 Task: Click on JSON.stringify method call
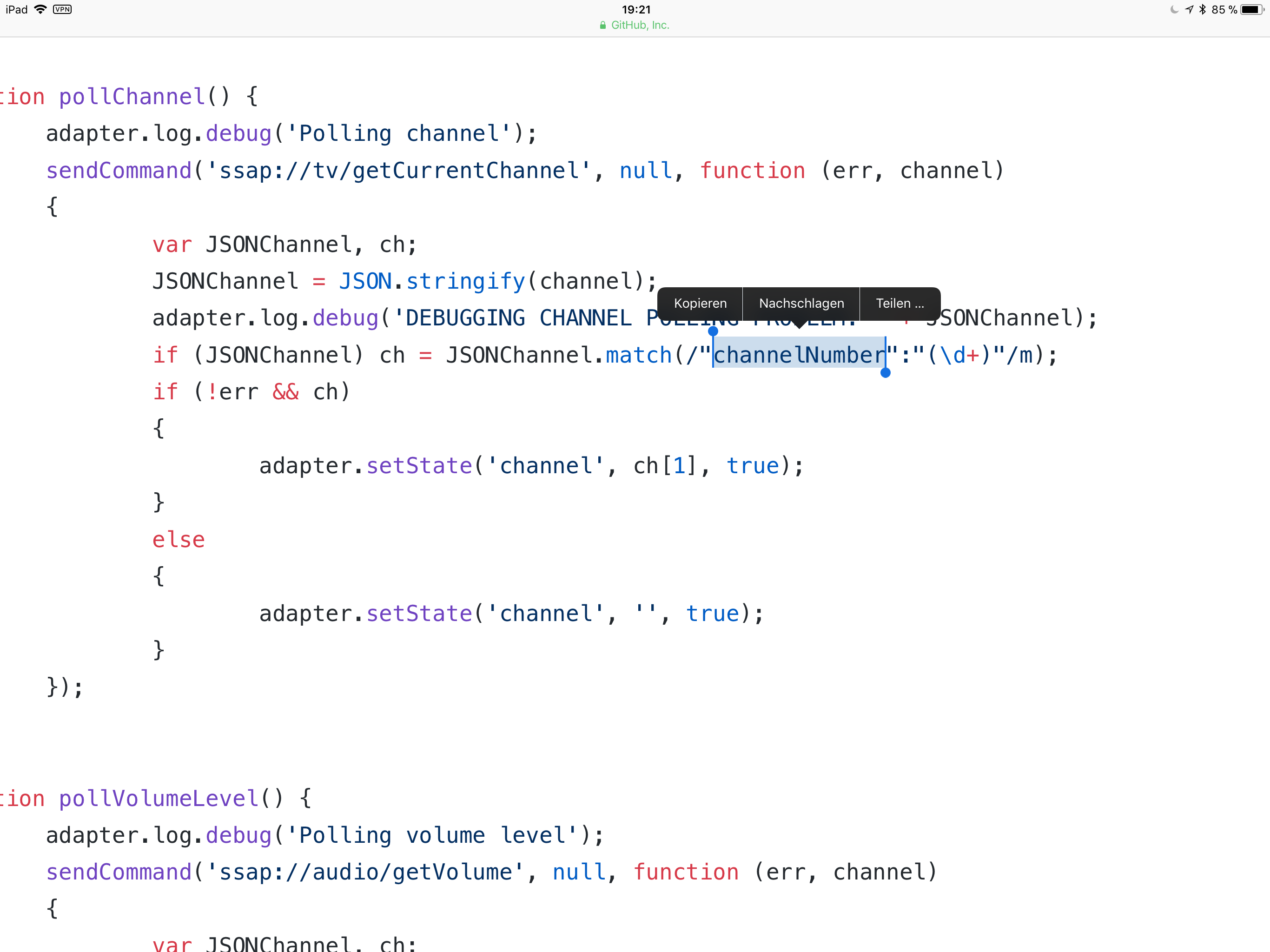[x=430, y=281]
